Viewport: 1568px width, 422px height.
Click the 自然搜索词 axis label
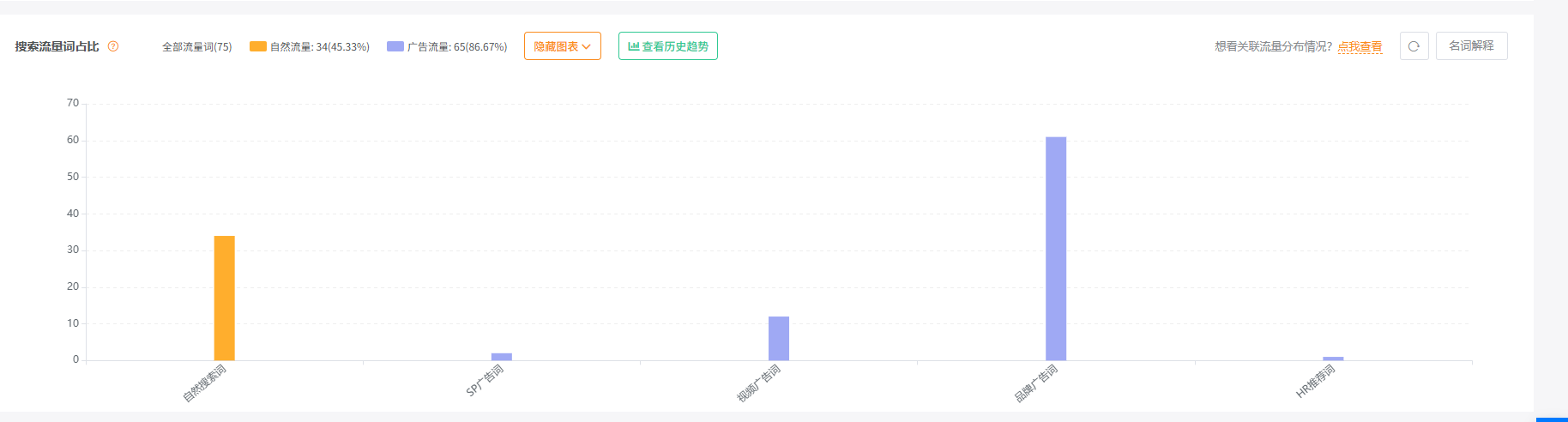204,383
